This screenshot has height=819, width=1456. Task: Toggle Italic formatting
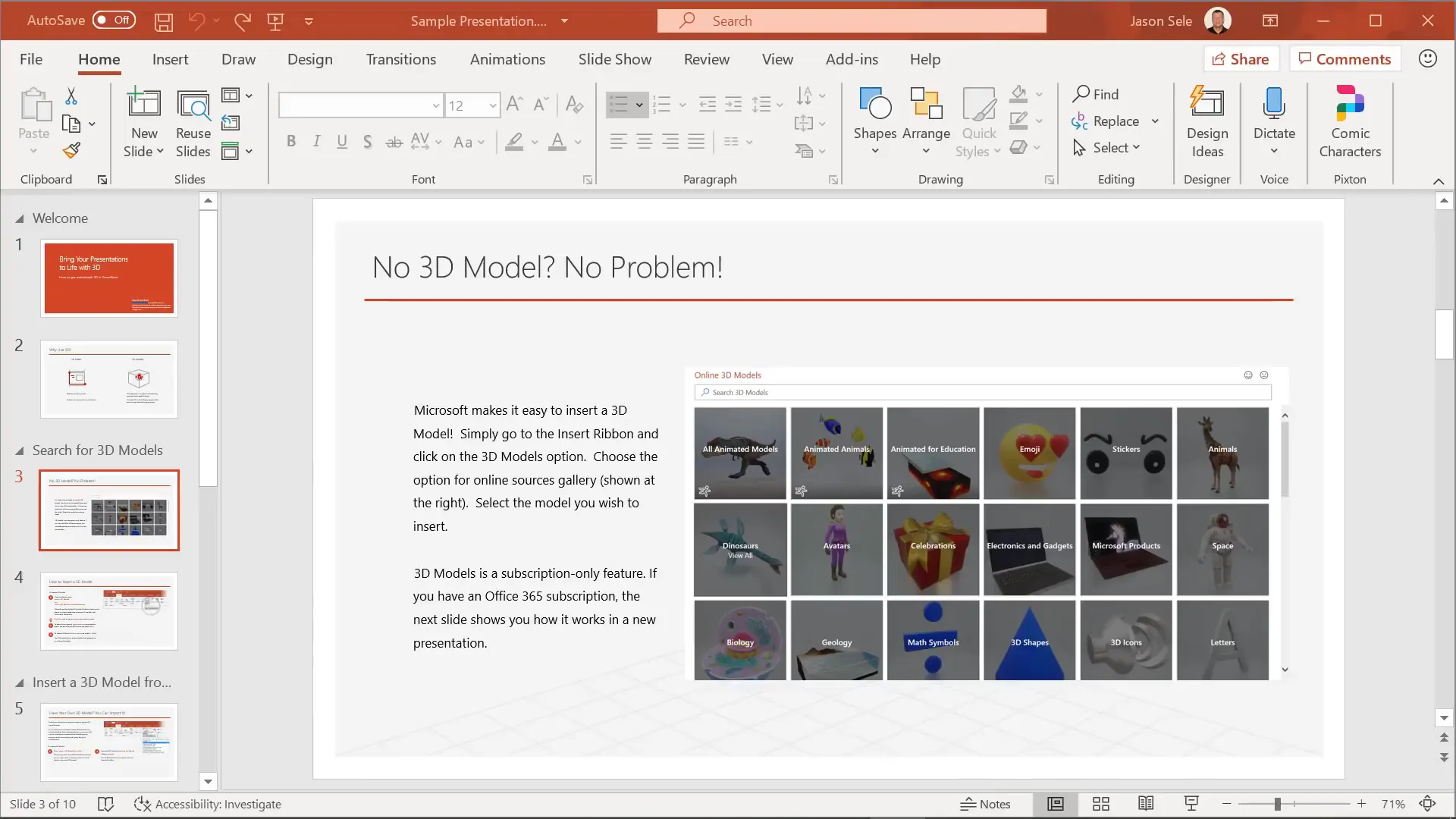coord(317,142)
